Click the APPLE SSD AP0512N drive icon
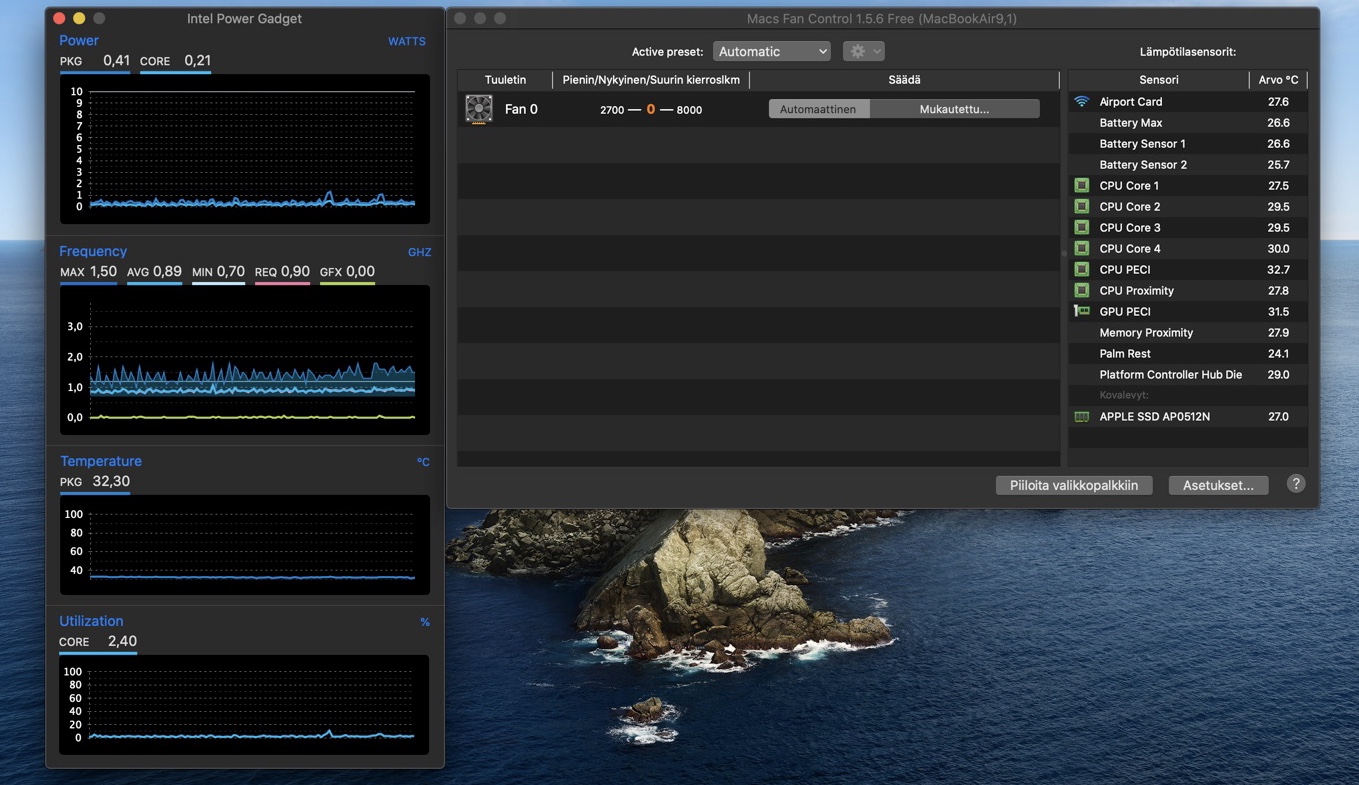 tap(1081, 417)
